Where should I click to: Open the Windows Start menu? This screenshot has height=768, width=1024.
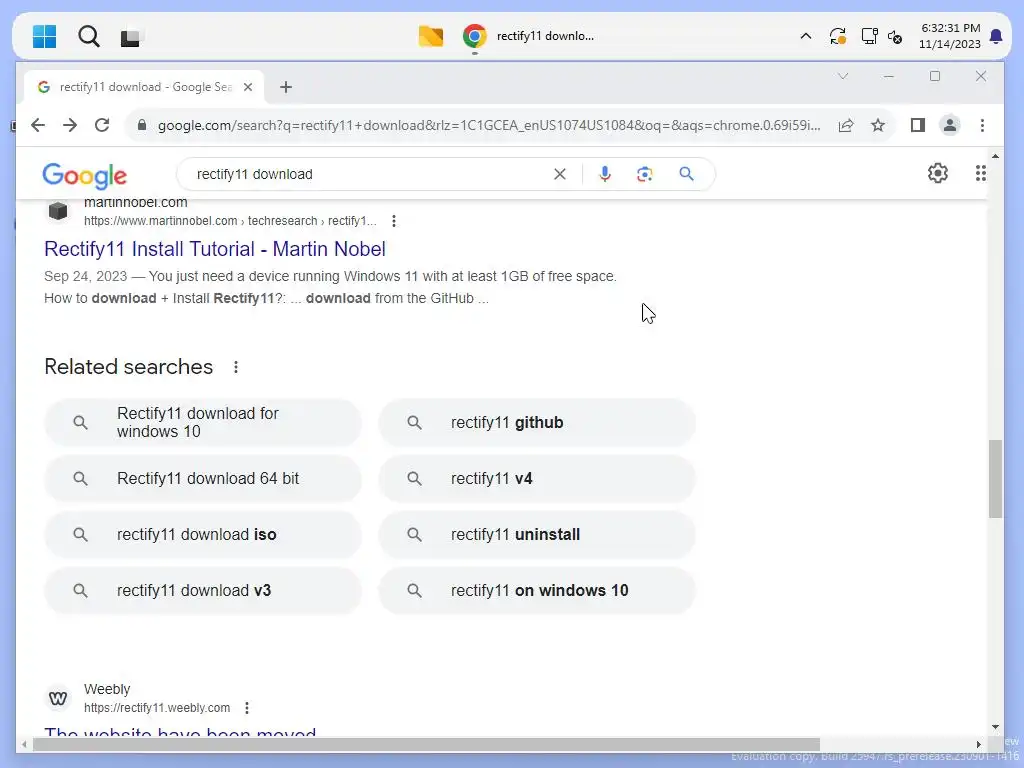pos(44,37)
